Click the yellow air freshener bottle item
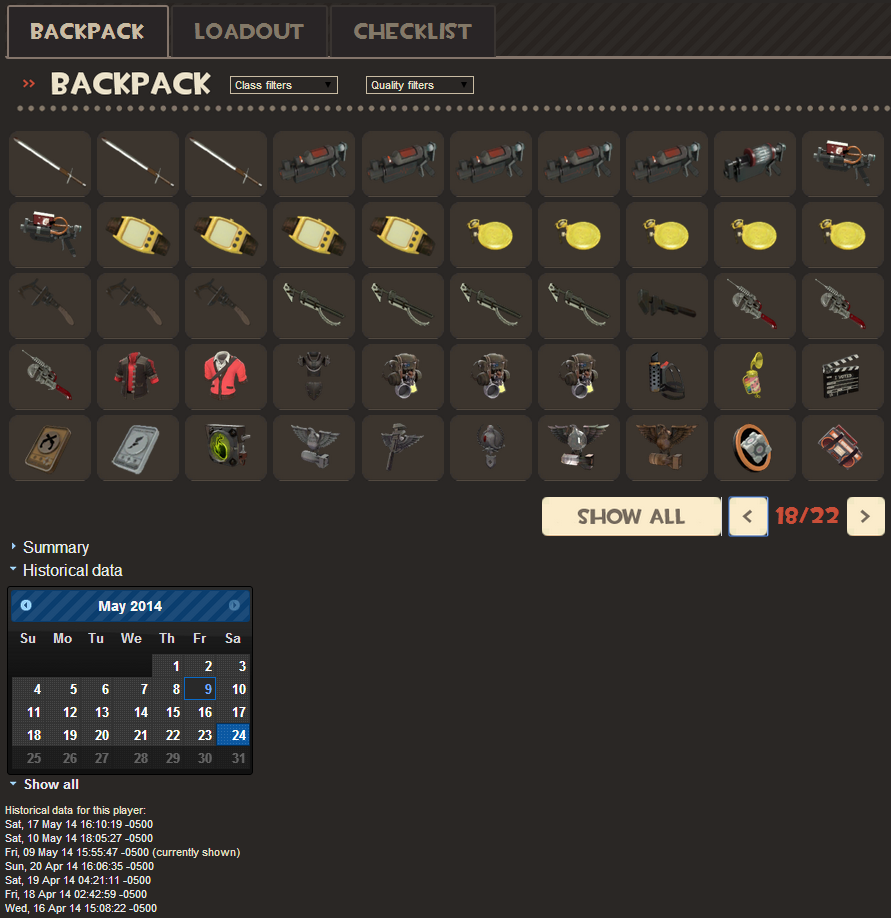 (755, 376)
